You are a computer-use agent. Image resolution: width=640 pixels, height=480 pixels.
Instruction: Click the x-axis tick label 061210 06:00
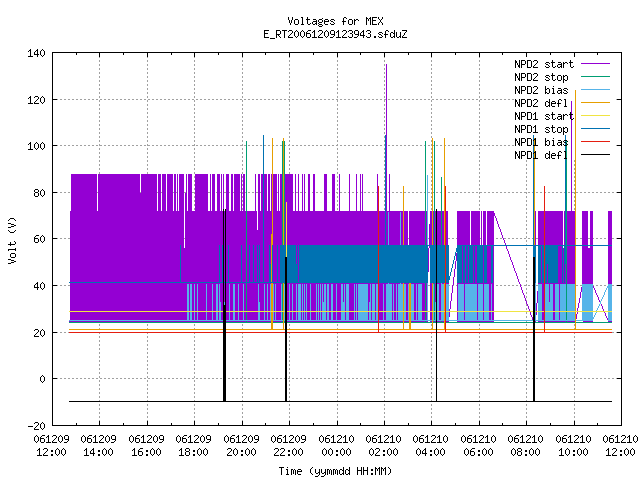478,446
